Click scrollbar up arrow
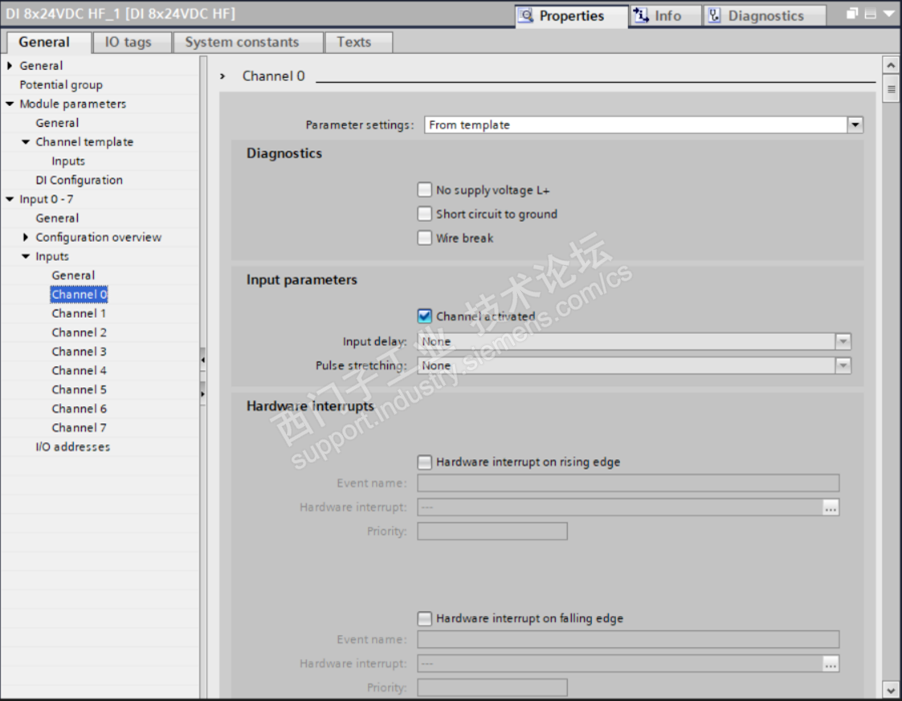 coord(890,65)
